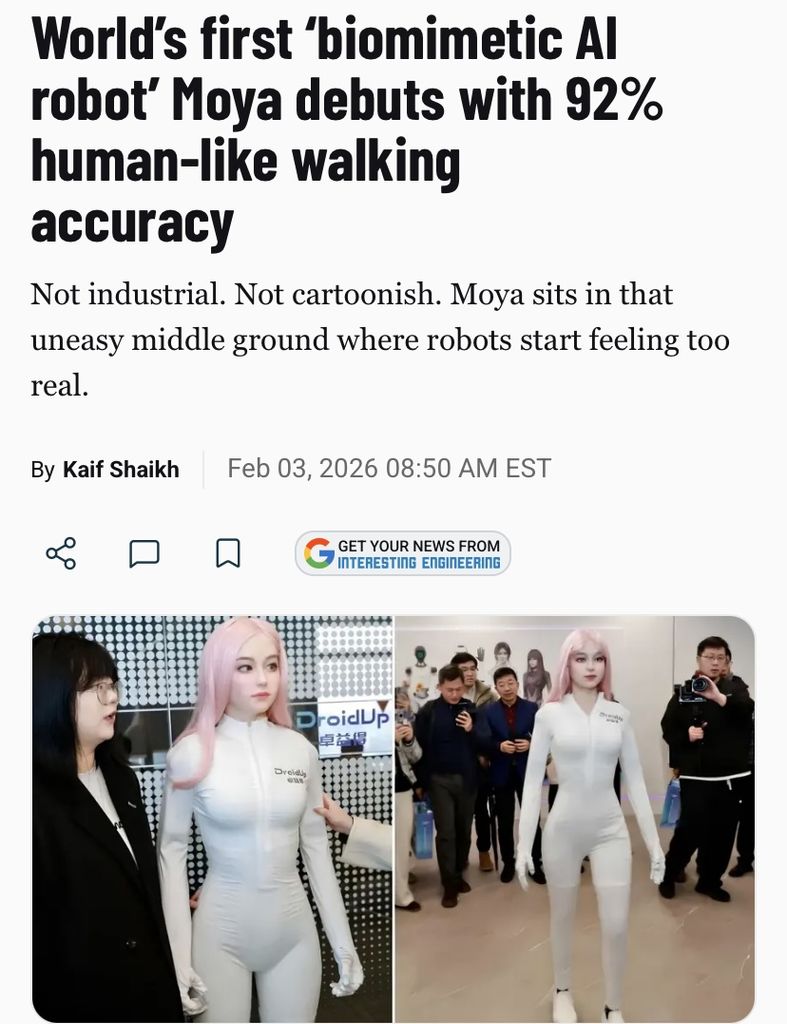The width and height of the screenshot is (787, 1024).
Task: Click the word 'accuracy' in the headline
Action: point(132,223)
